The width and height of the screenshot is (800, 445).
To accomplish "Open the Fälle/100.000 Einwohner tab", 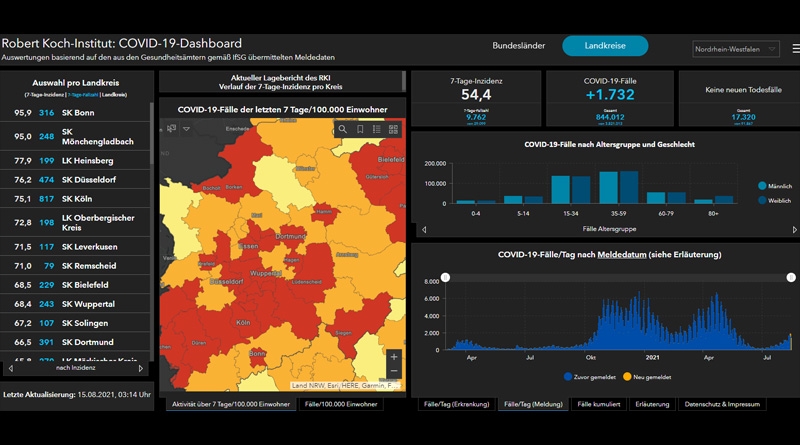I will [x=341, y=404].
